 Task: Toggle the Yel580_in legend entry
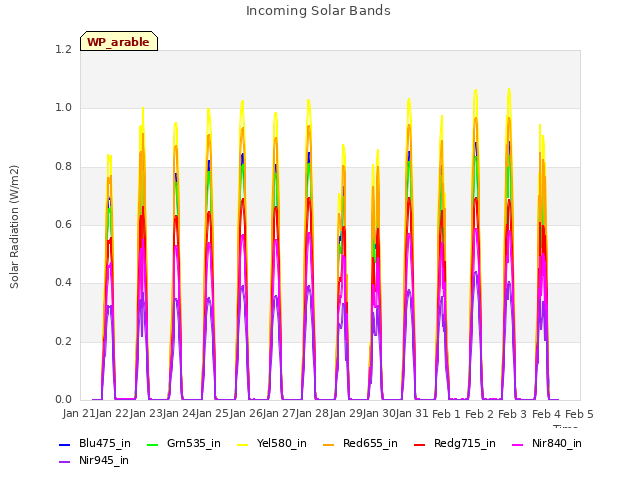pyautogui.click(x=272, y=443)
